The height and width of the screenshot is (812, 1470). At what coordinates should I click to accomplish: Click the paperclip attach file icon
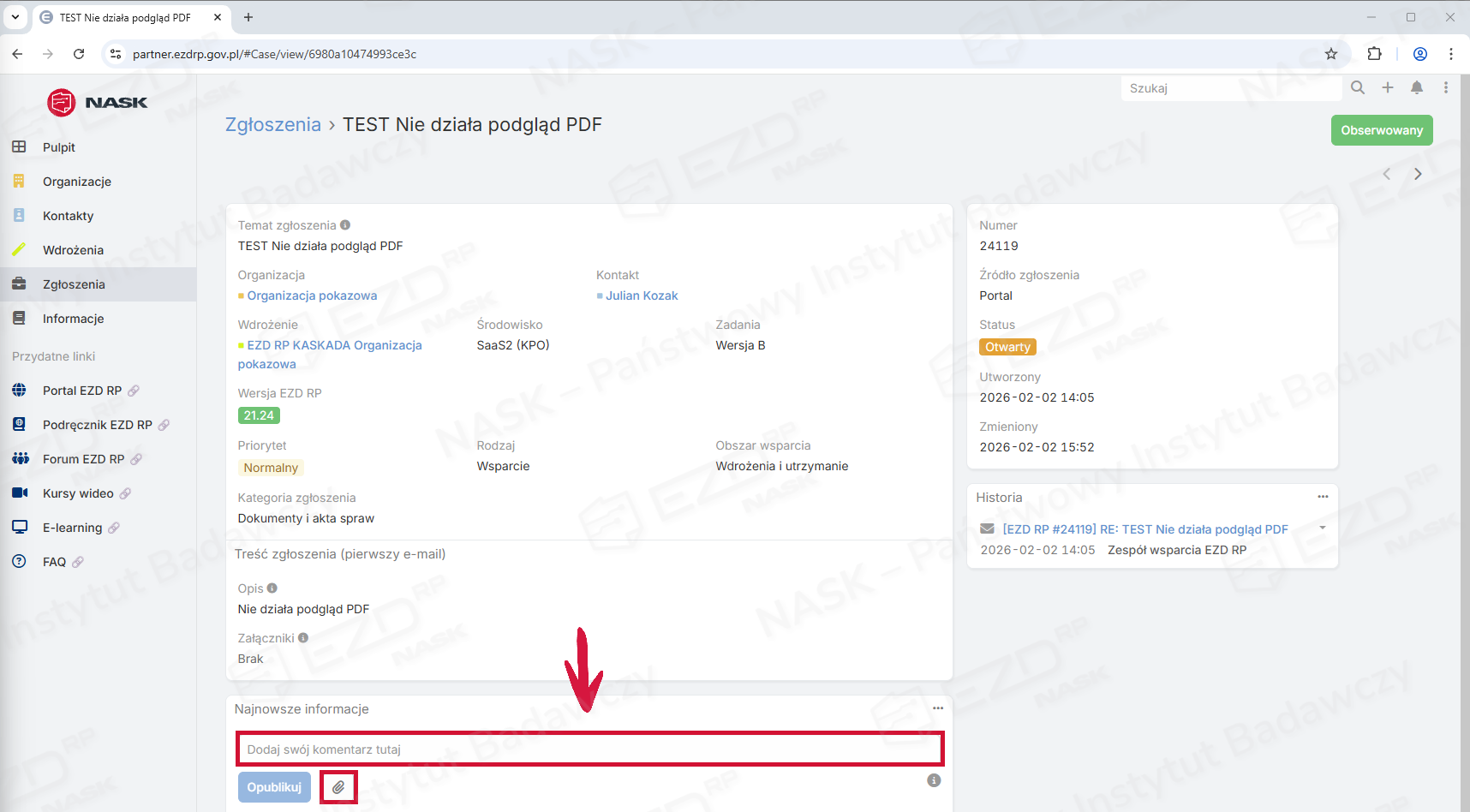coord(338,787)
